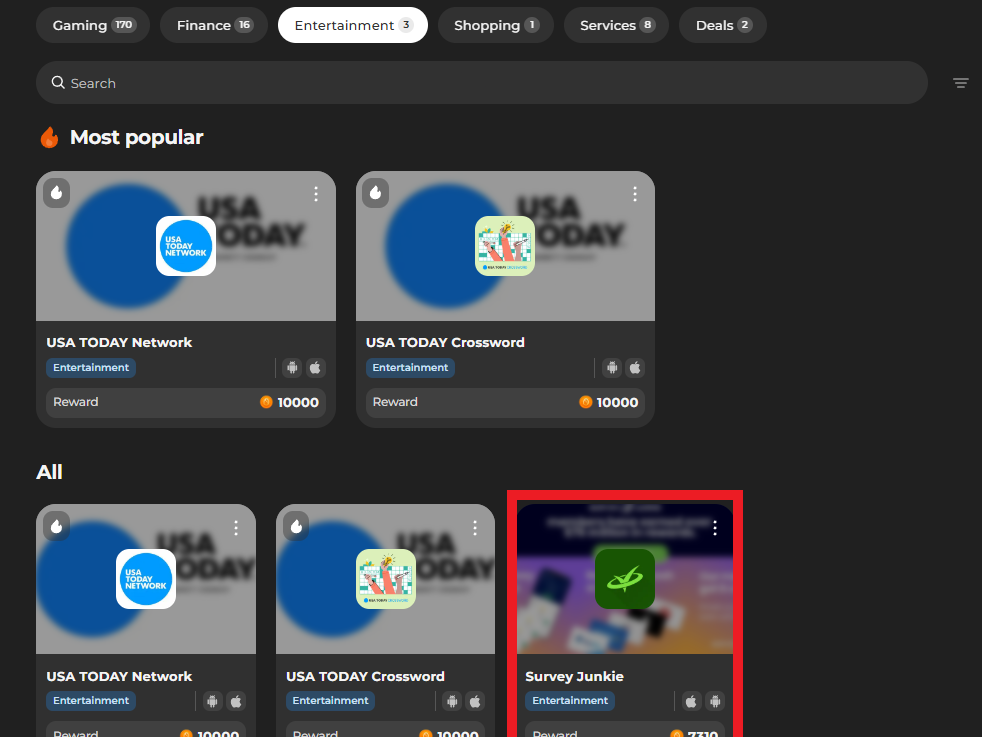The image size is (982, 737).
Task: Click USA TODAY Network logo in All section
Action: 146,579
